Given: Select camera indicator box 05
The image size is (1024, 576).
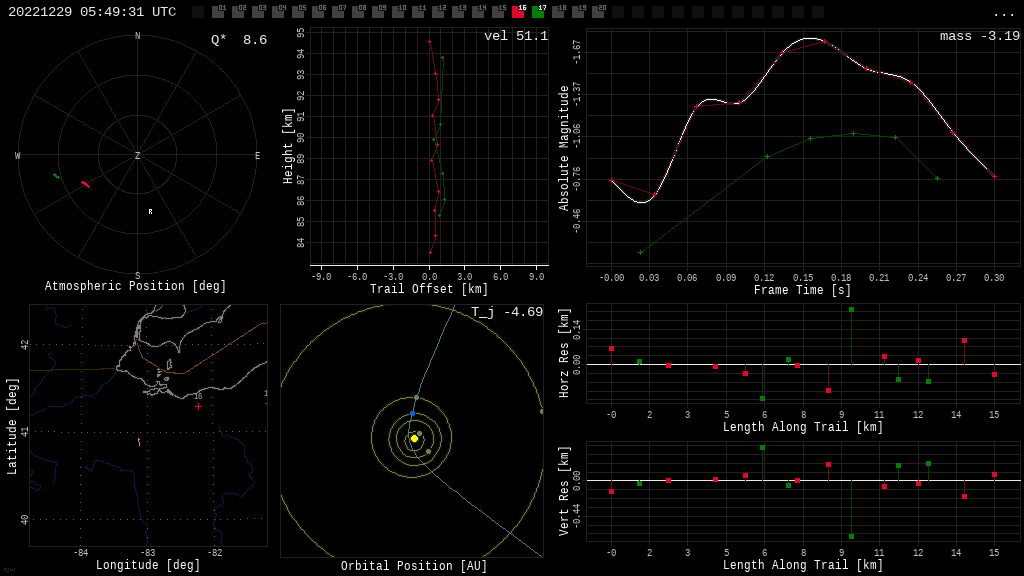Looking at the screenshot, I should 298,12.
